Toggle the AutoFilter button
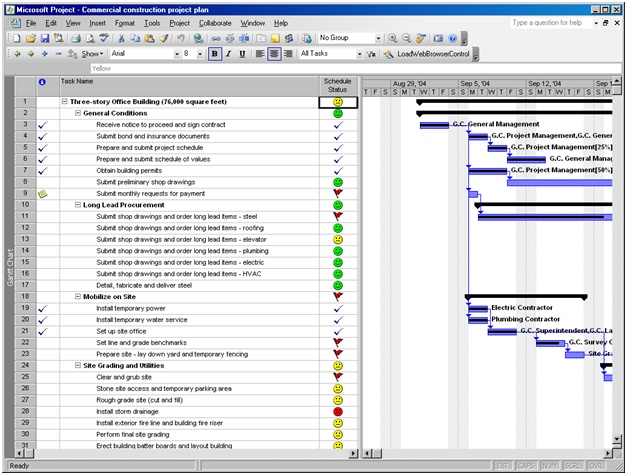The width and height of the screenshot is (627, 475). coord(371,54)
